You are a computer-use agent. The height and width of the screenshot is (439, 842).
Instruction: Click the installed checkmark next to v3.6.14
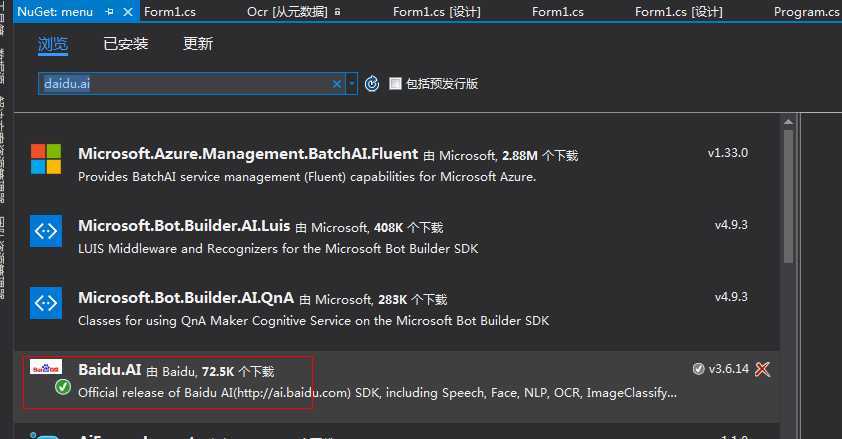[x=698, y=369]
